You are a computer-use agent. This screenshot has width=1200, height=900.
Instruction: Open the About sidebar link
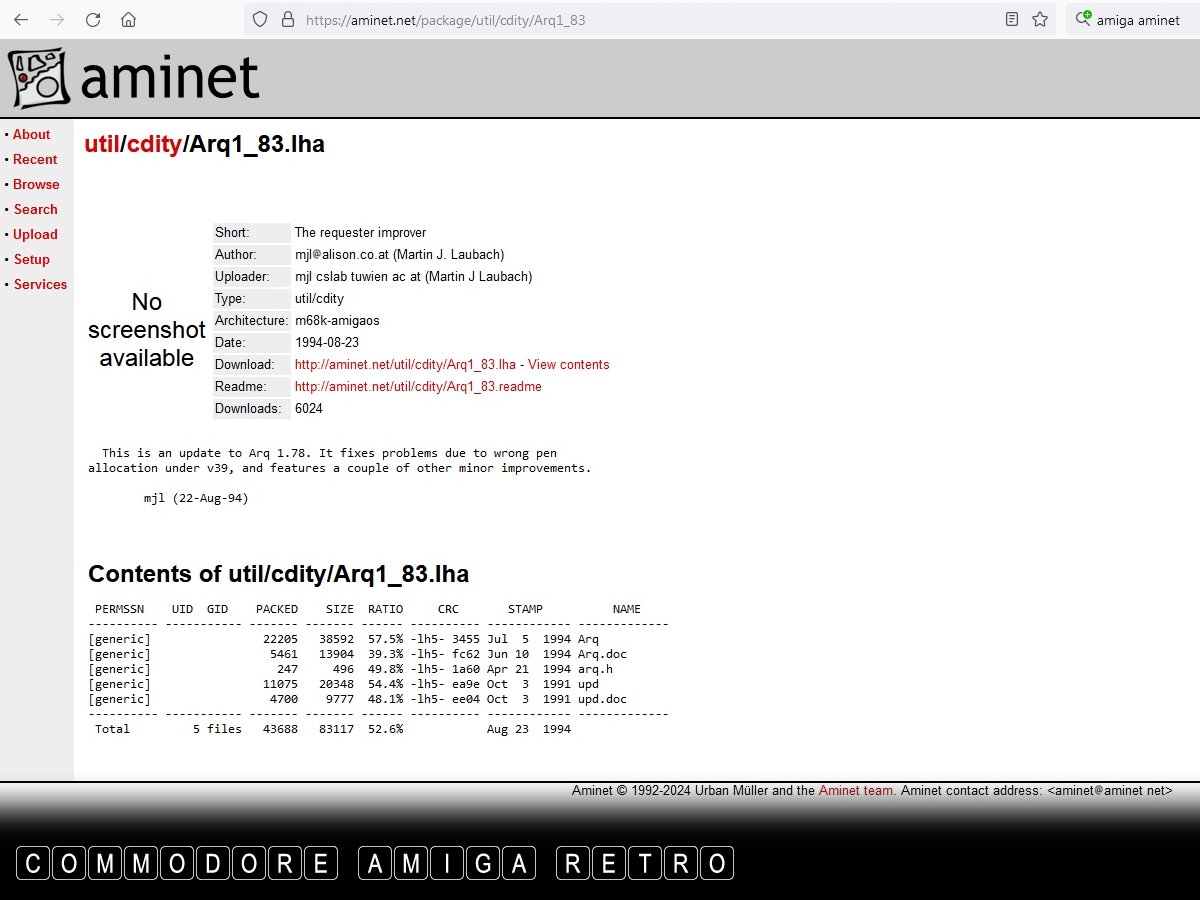pos(31,134)
